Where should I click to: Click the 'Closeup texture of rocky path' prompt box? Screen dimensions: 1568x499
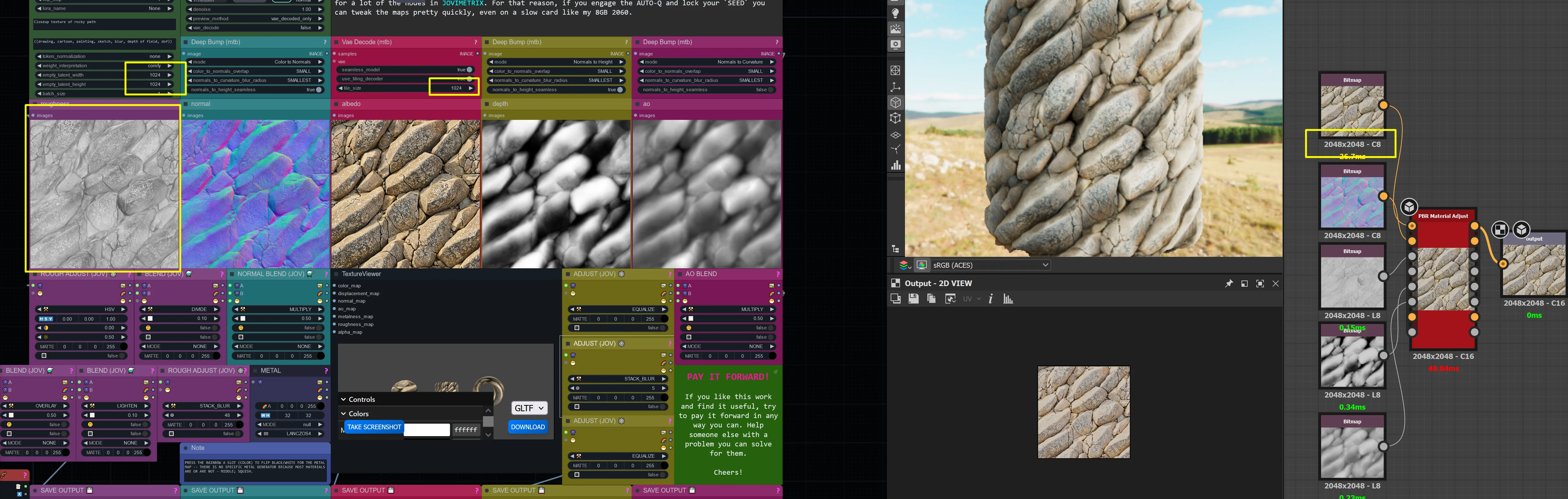104,24
